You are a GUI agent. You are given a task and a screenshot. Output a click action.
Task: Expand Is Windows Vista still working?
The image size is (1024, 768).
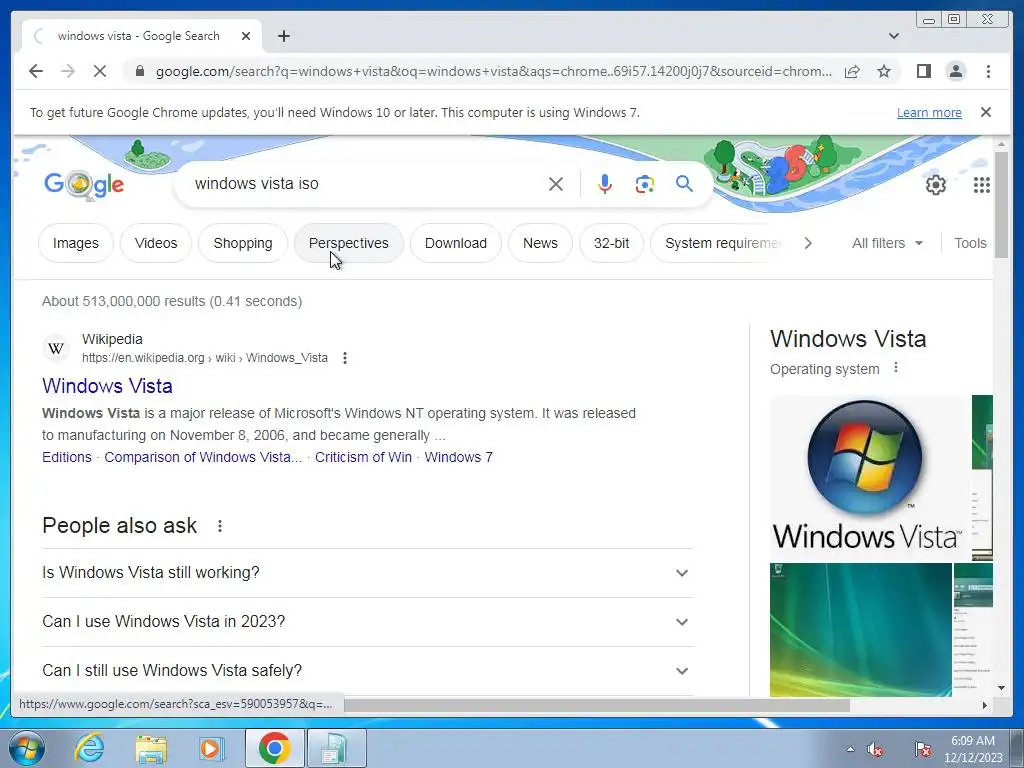[x=368, y=573]
